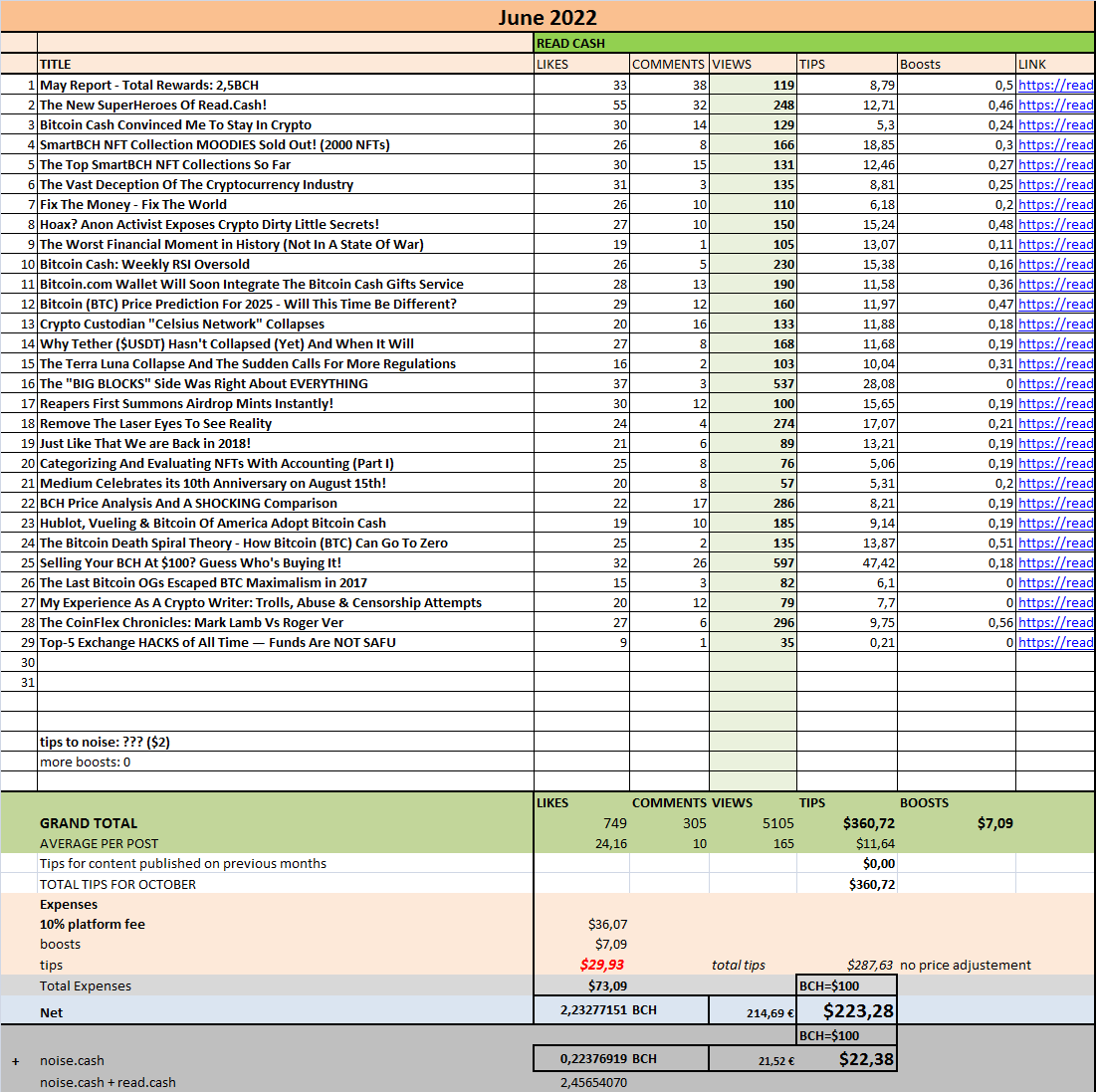Screen dimensions: 1096x1092
Task: Select the READ CASH header cell
Action: (814, 44)
